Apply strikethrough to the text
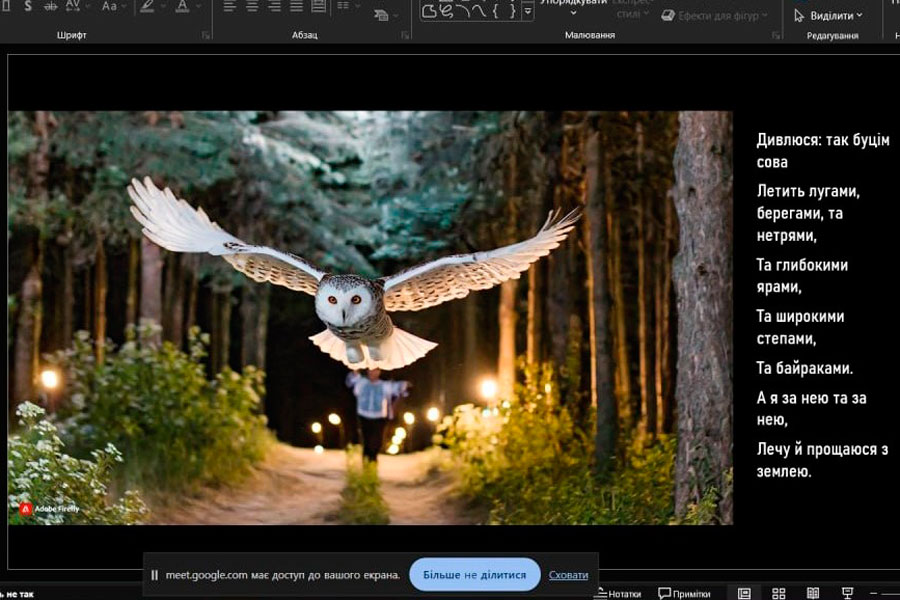 pos(50,6)
